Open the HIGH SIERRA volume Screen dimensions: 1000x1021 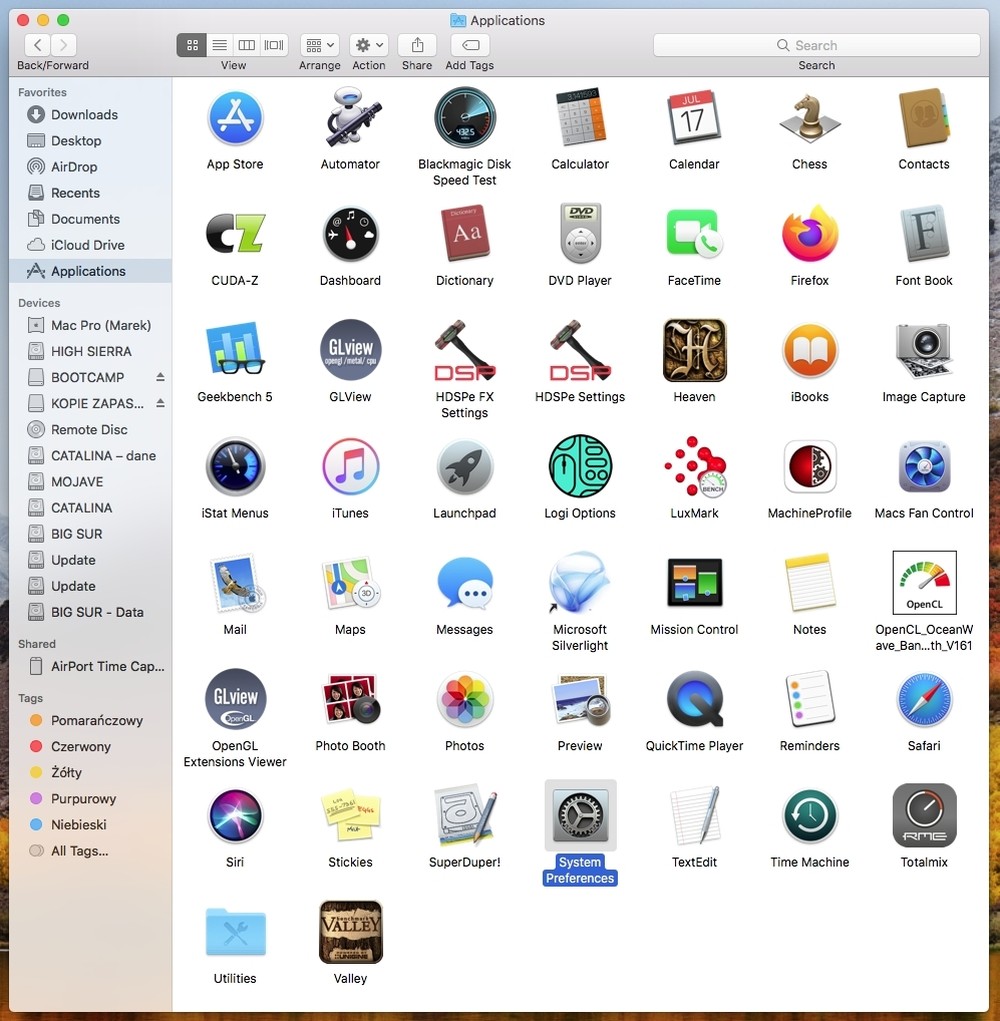click(90, 351)
